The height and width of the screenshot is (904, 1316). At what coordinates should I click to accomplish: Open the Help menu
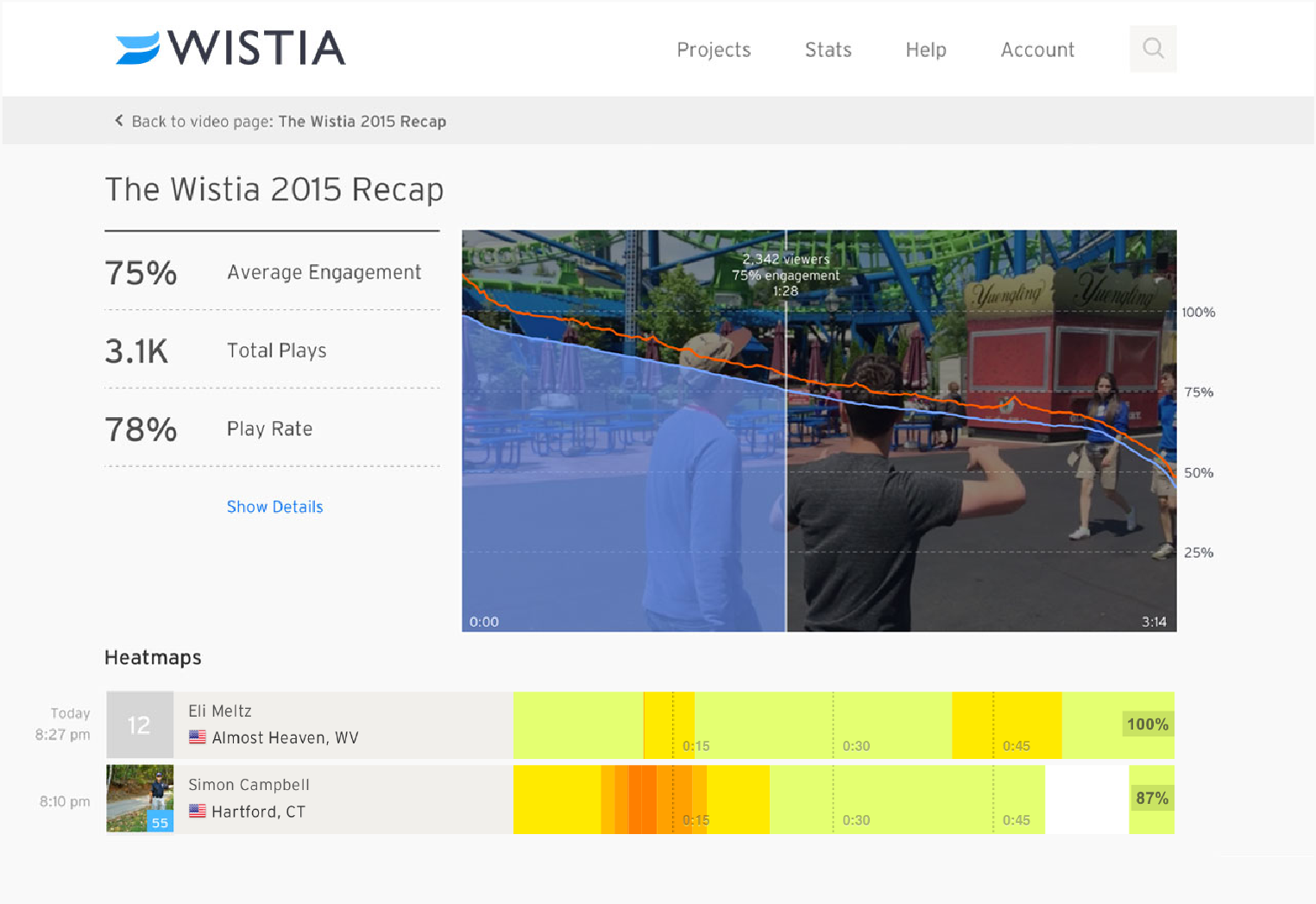(926, 50)
